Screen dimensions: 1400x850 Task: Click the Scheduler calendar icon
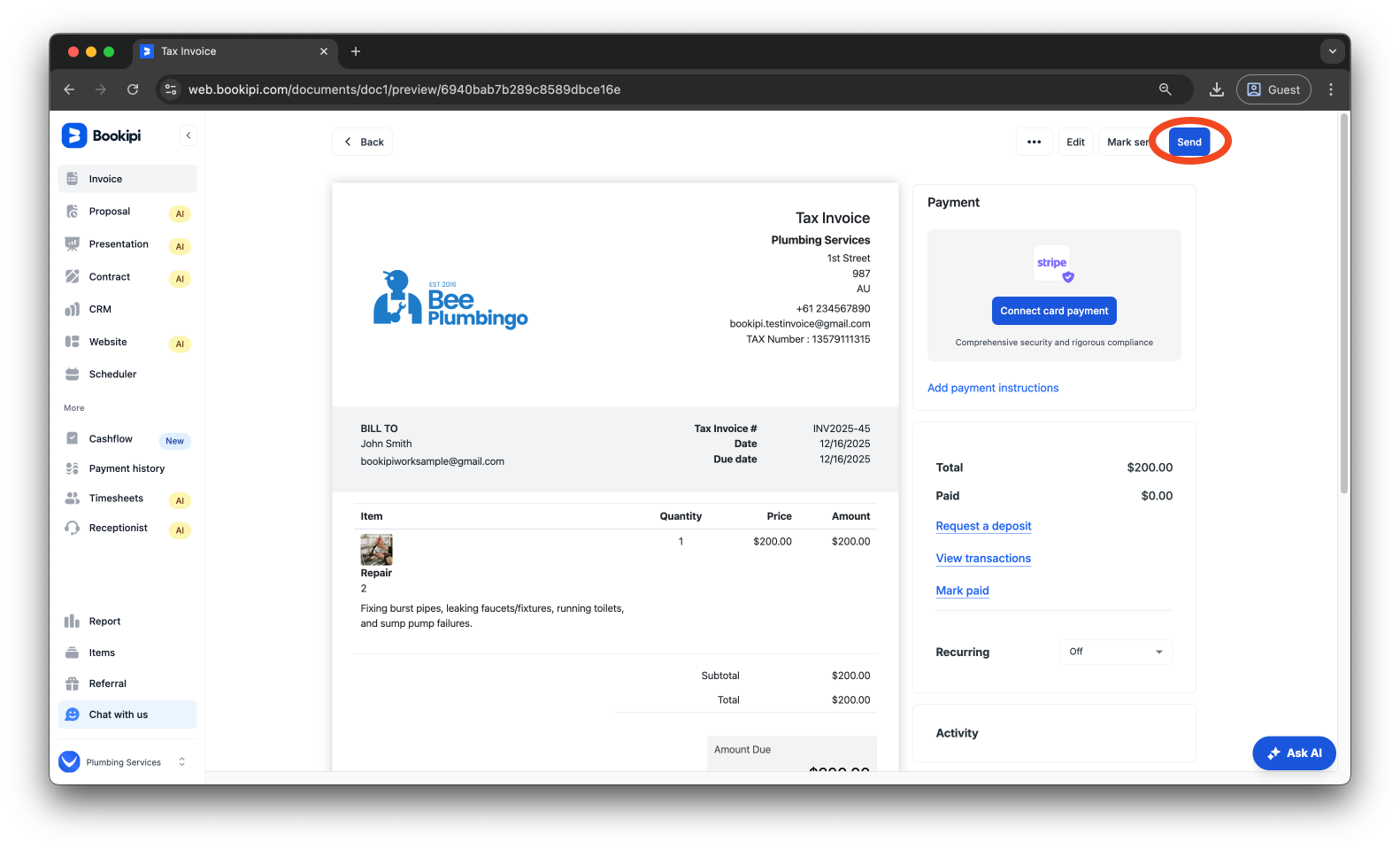(x=73, y=375)
